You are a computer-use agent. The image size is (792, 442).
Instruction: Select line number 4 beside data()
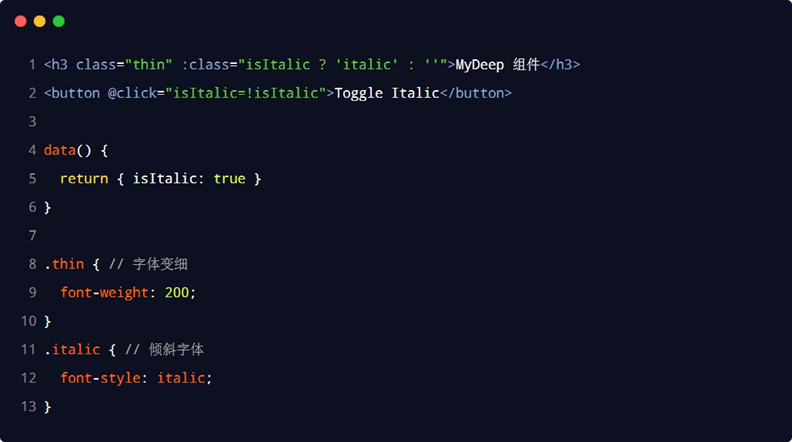[x=32, y=150]
